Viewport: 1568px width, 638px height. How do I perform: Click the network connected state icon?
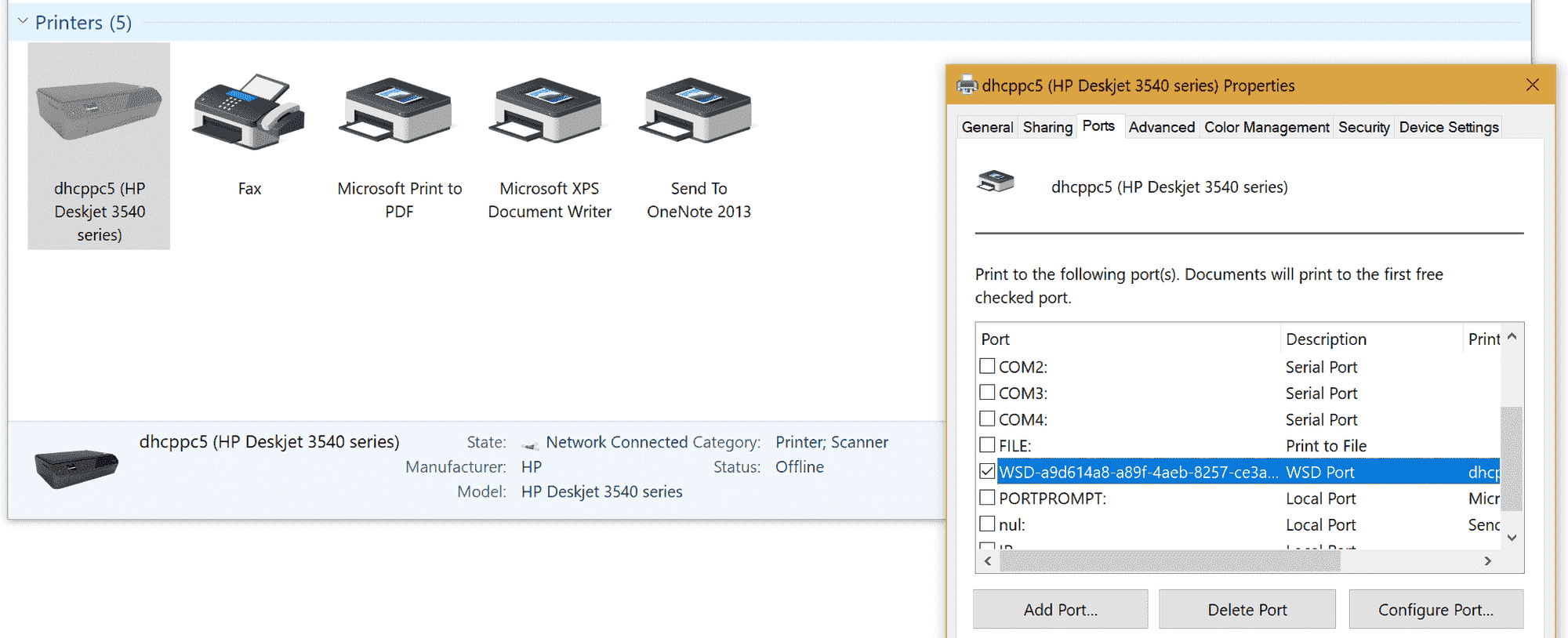[x=530, y=444]
